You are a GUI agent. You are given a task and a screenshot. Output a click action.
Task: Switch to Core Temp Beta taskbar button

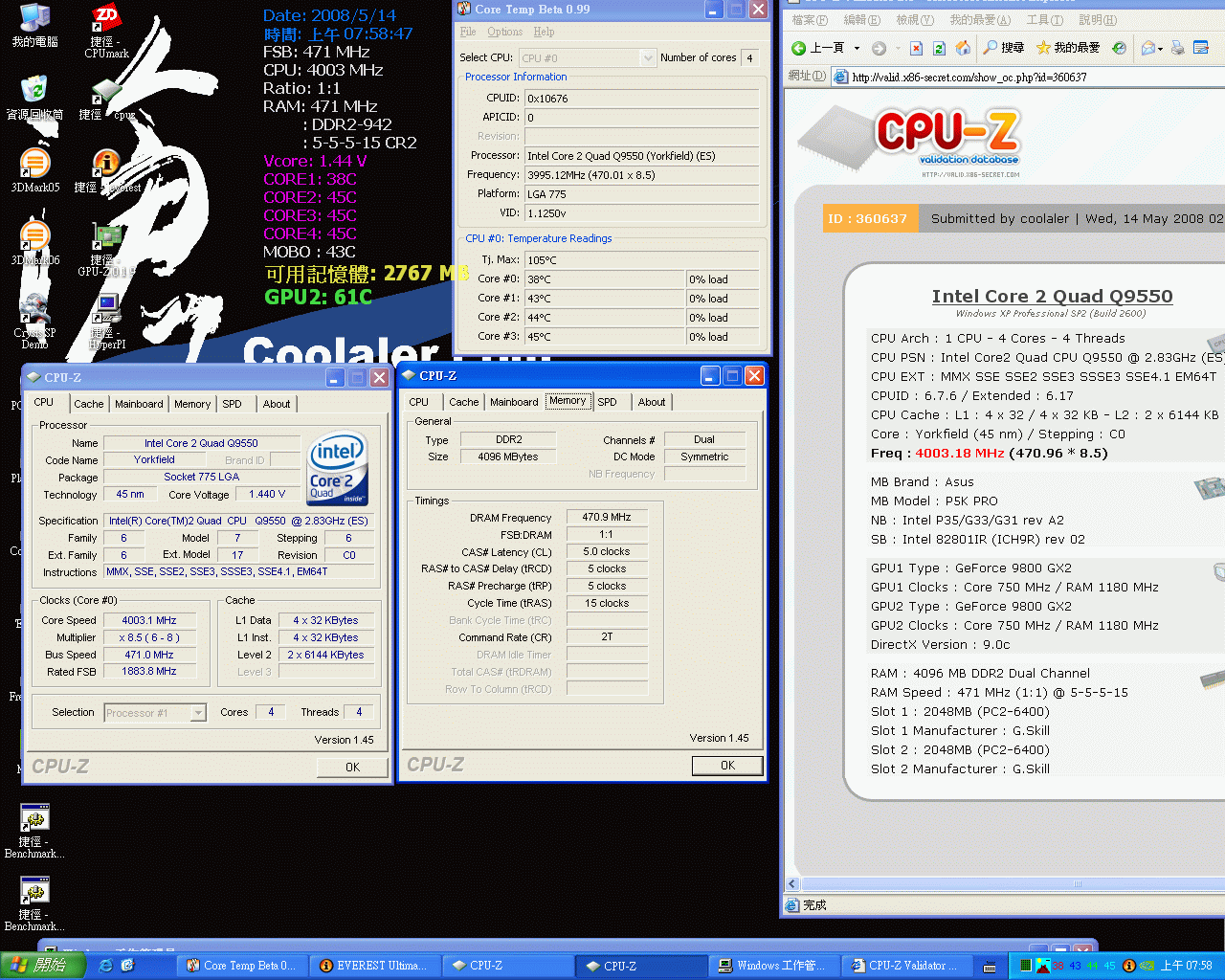[241, 966]
